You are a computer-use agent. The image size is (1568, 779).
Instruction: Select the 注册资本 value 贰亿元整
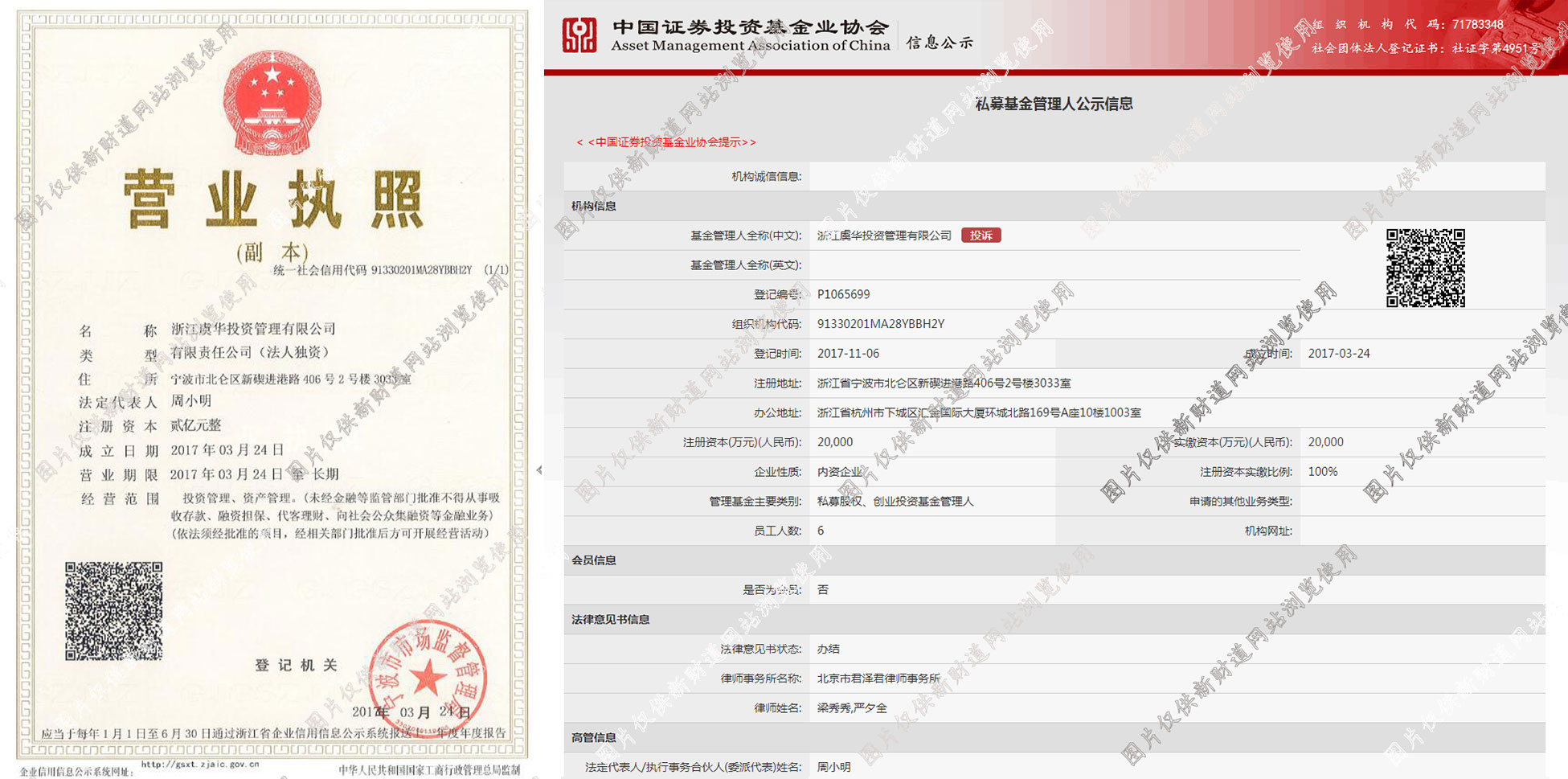pyautogui.click(x=196, y=425)
